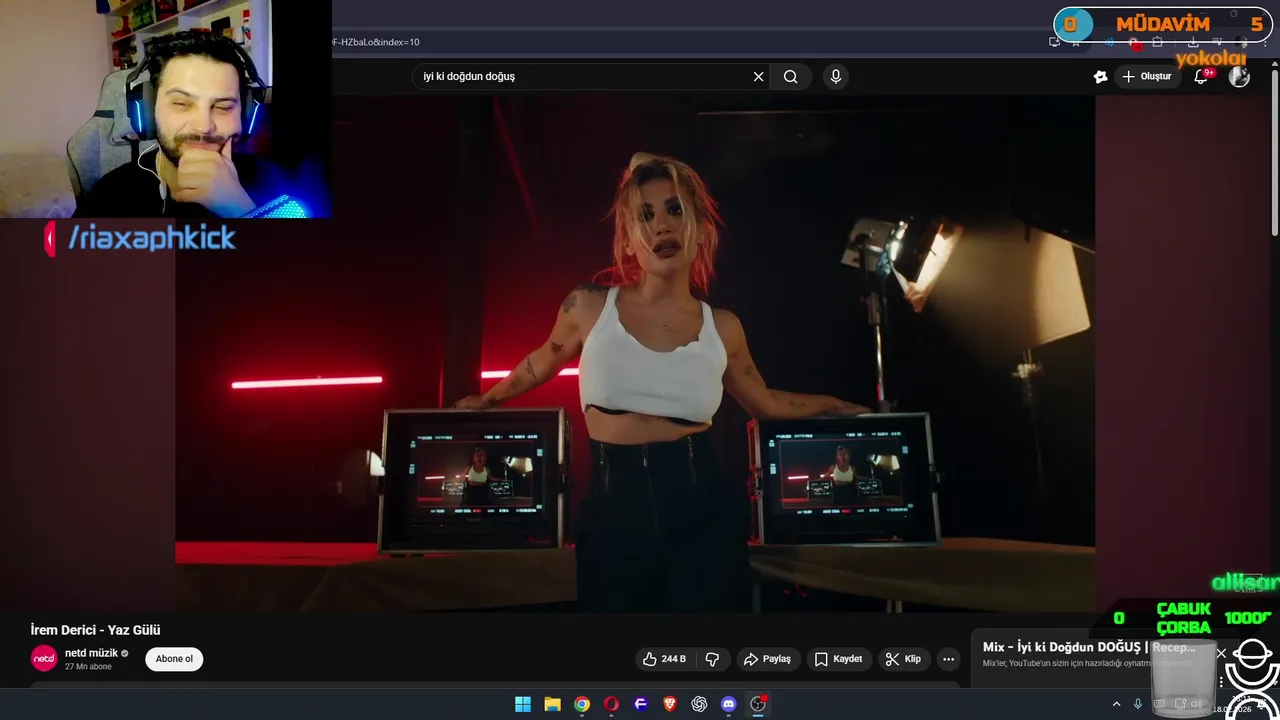Open ChatGPT app from taskbar

[x=699, y=704]
